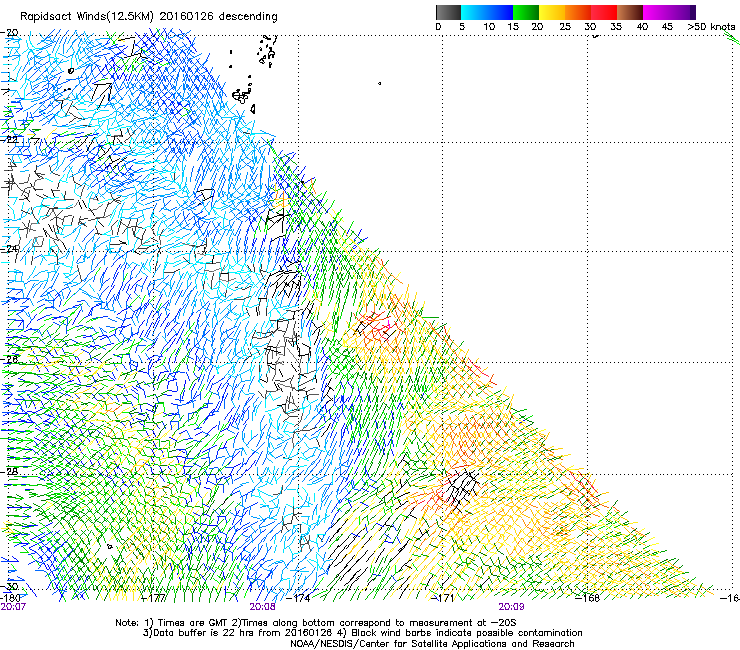Click the cyan-blue 5–15 knots legend segment

487,12
